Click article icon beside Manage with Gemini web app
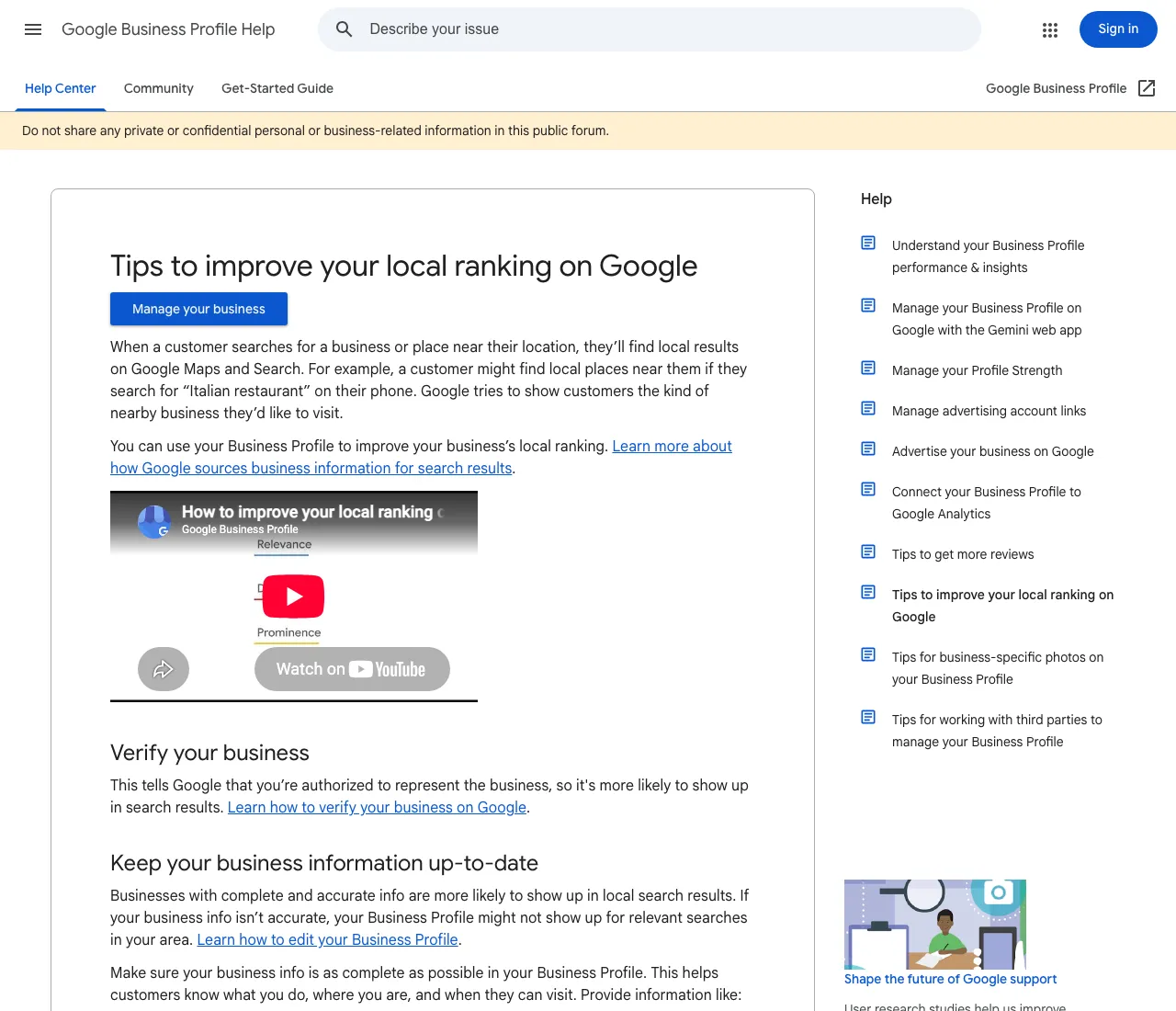 (x=868, y=305)
